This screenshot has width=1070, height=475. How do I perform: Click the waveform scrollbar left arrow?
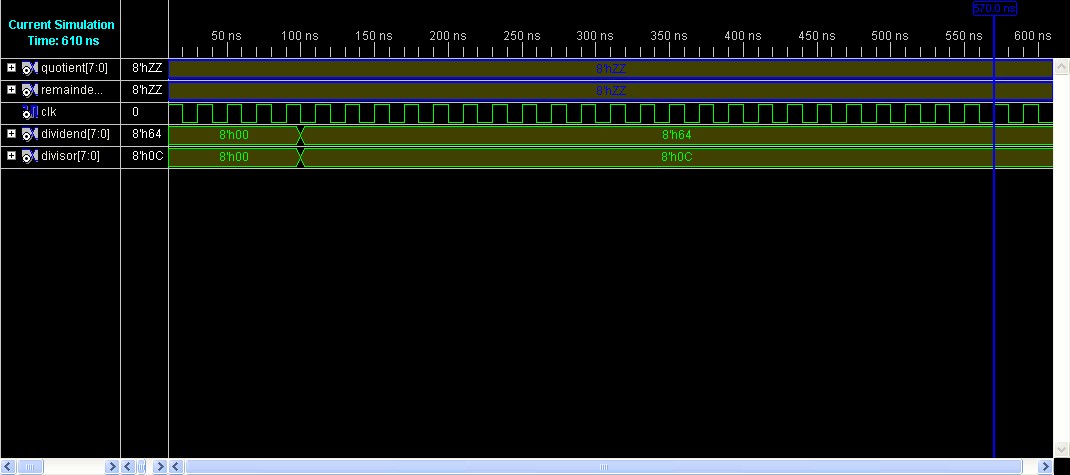tap(176, 467)
